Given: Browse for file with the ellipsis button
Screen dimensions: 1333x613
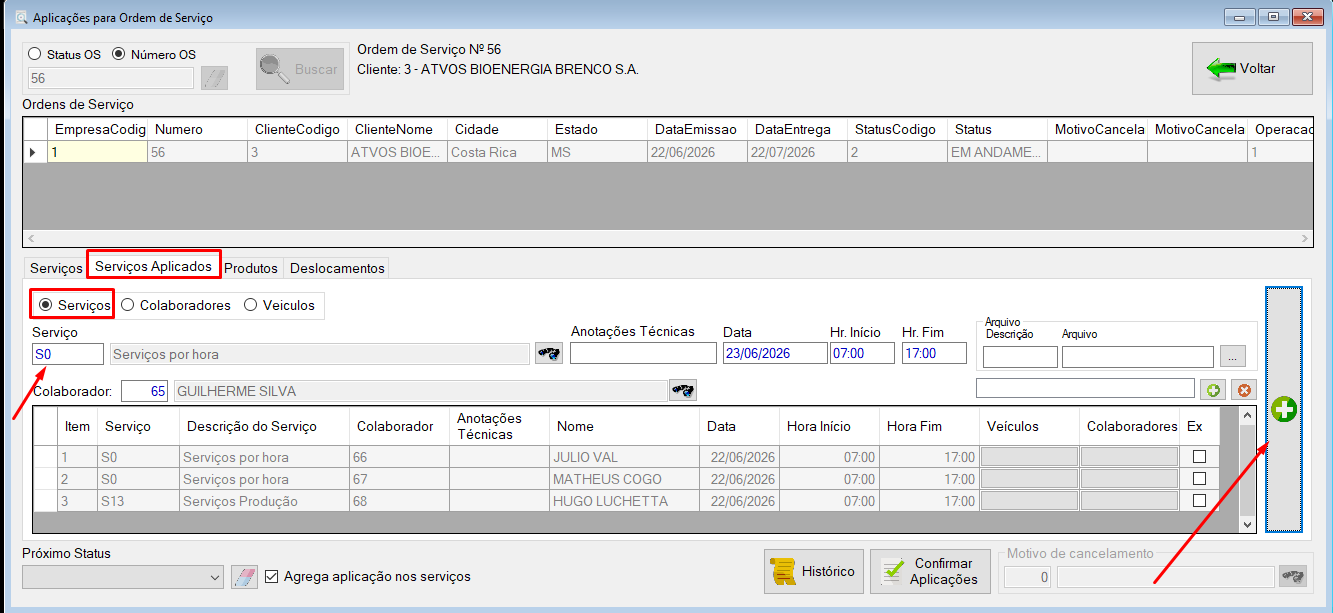Looking at the screenshot, I should coord(1233,357).
